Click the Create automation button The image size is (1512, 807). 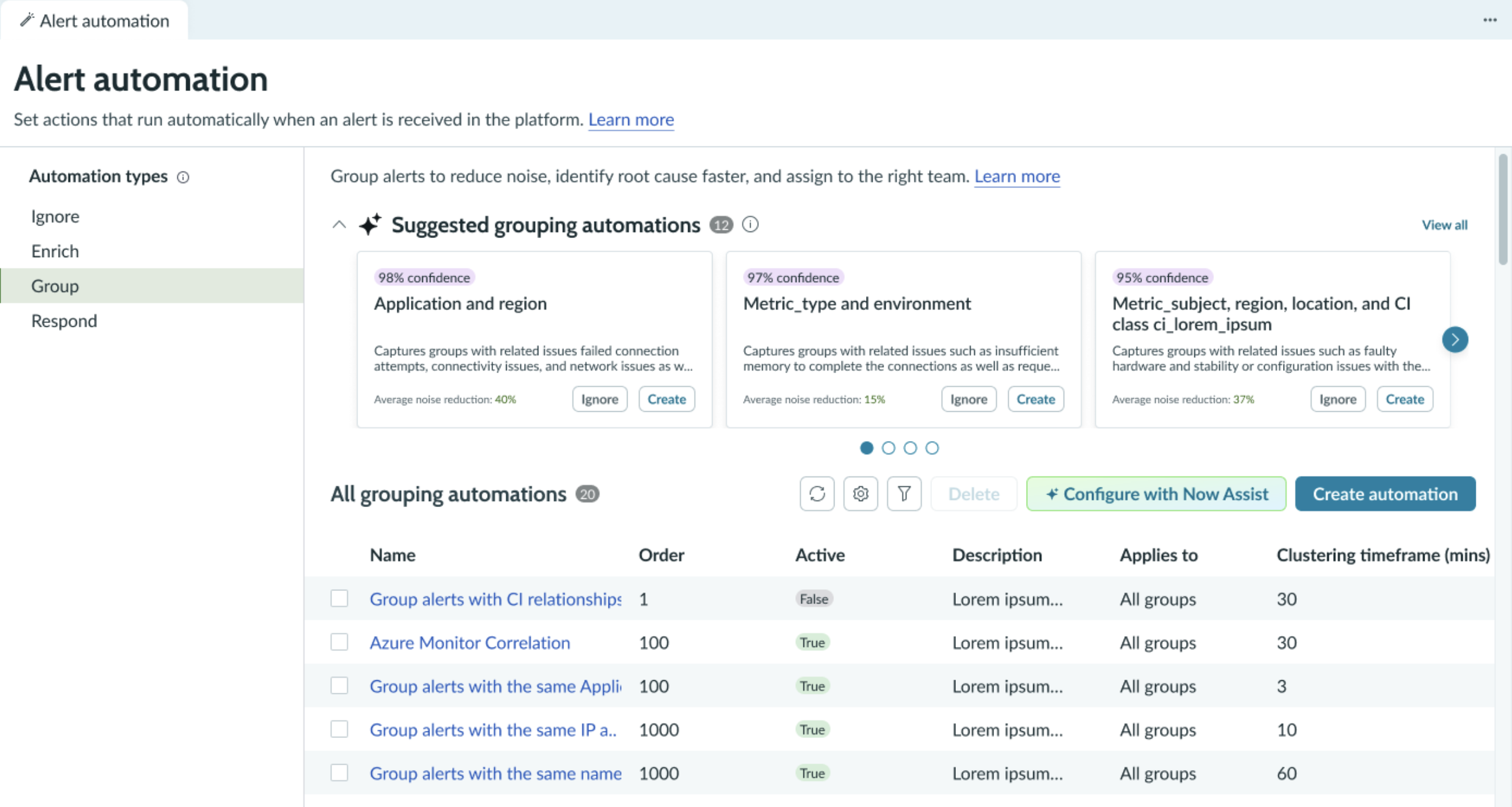pos(1385,493)
